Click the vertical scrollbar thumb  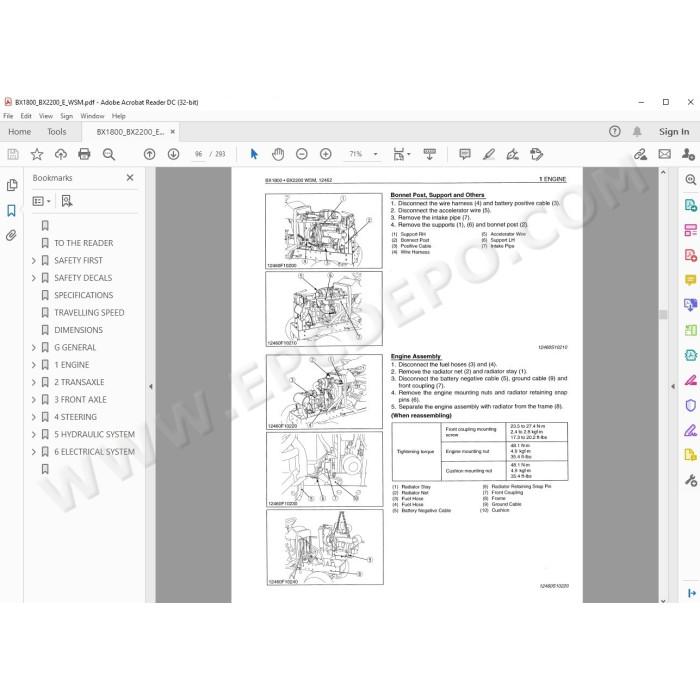663,315
